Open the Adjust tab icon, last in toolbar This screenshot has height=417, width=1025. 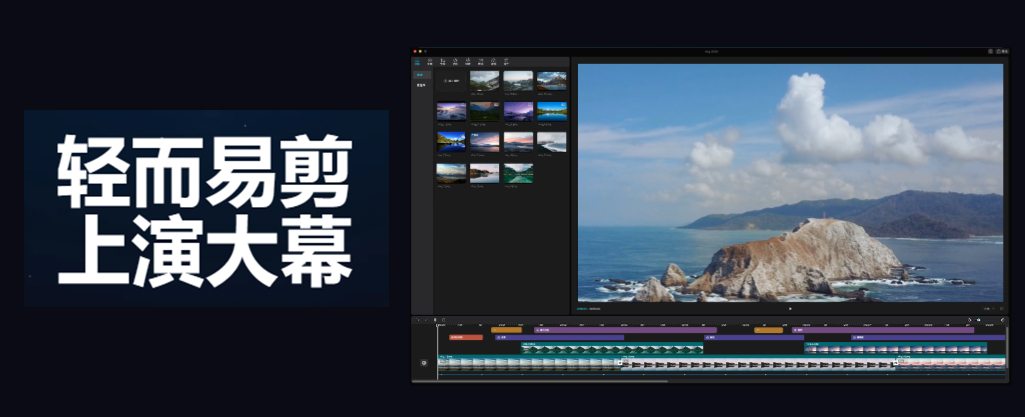click(506, 61)
